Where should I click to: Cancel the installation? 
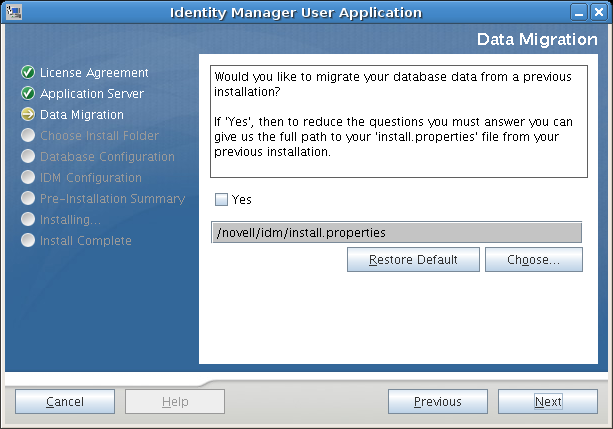click(65, 402)
